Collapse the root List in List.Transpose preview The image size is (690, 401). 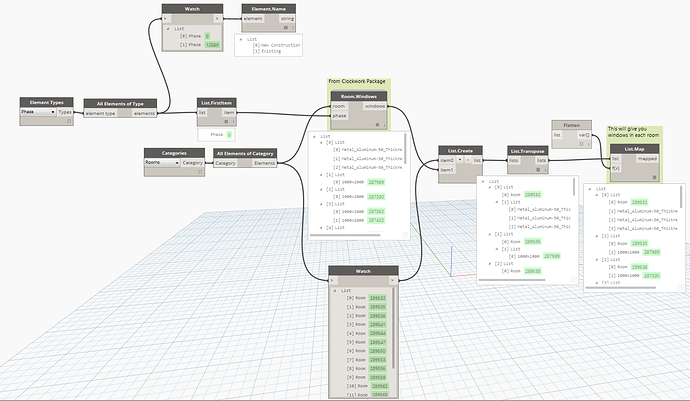click(x=483, y=181)
